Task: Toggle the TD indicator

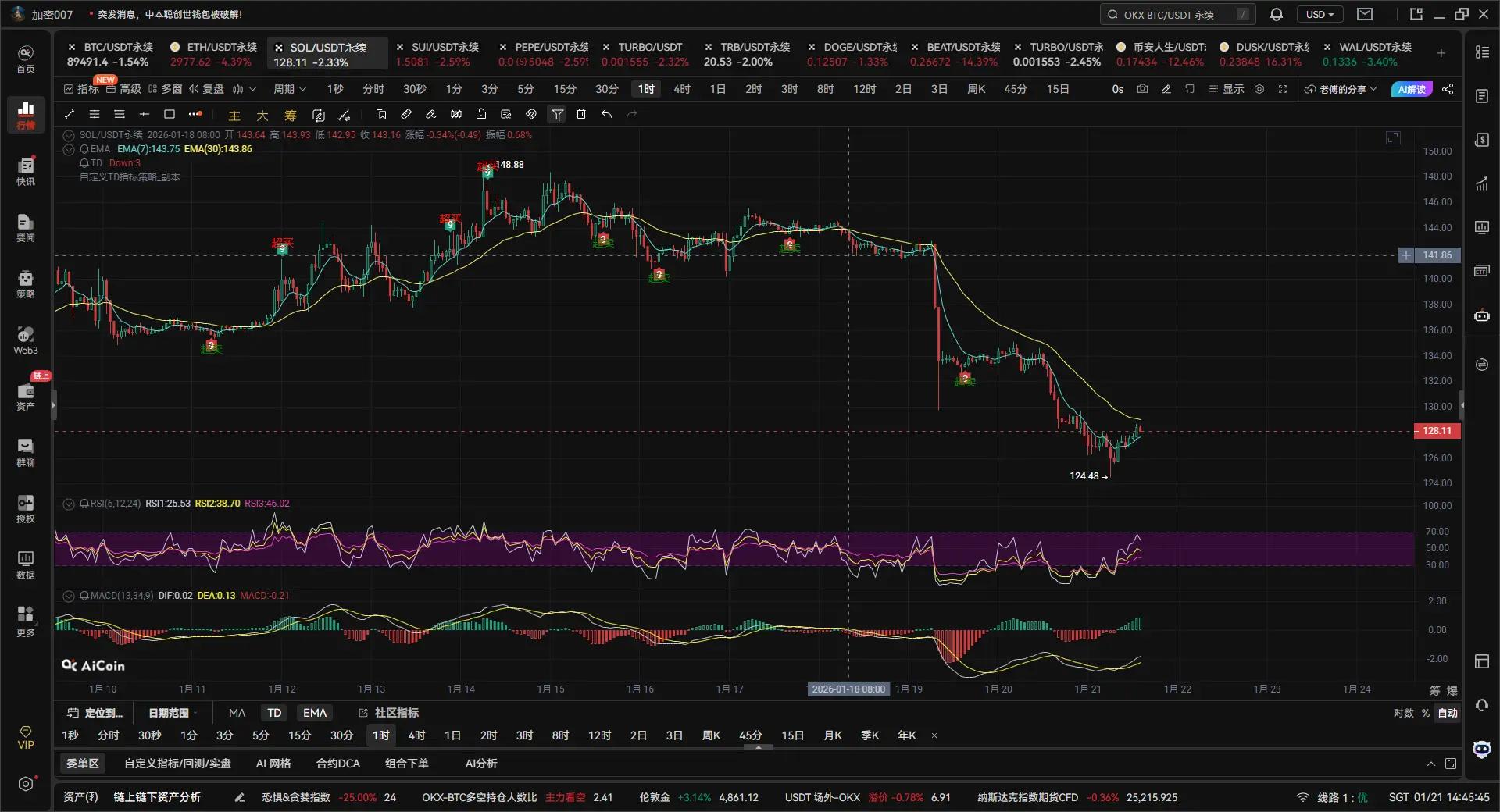Action: (274, 713)
